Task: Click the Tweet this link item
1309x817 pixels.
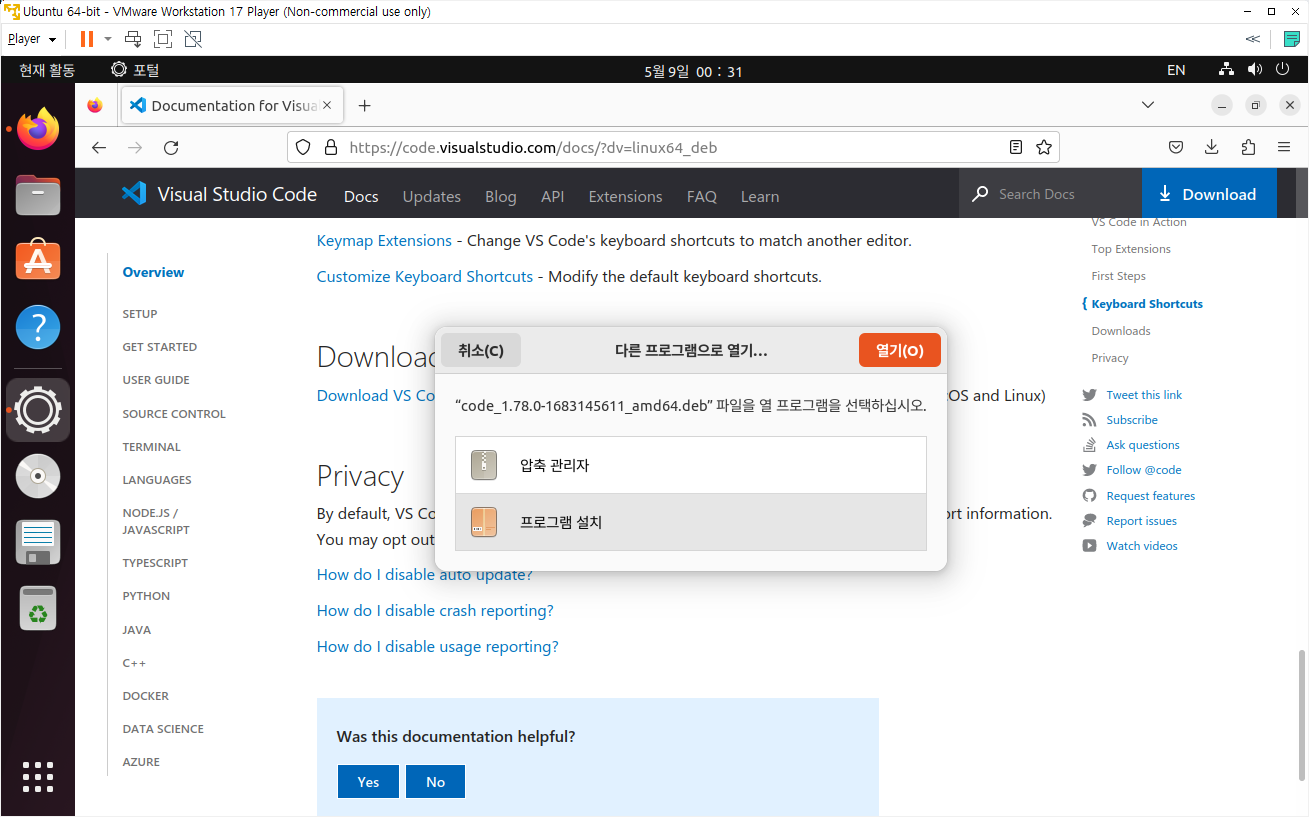Action: 1144,395
